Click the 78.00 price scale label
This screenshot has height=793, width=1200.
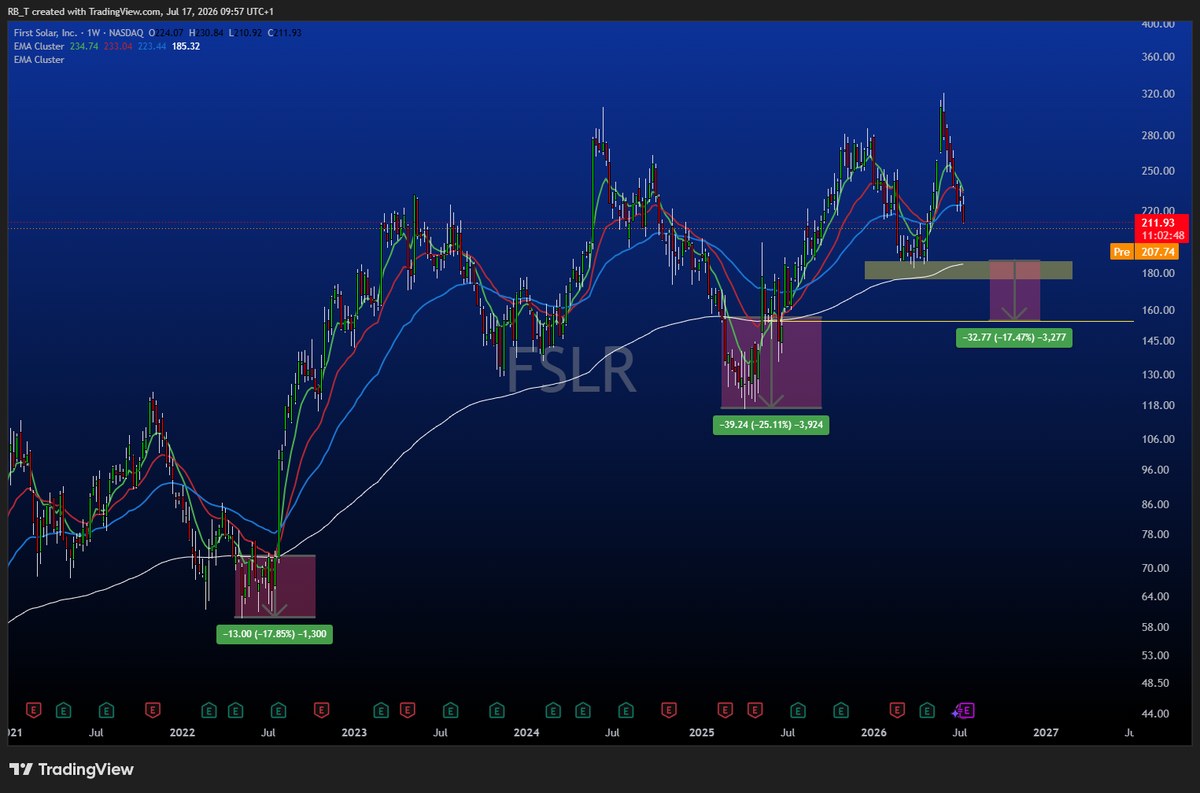[1156, 534]
